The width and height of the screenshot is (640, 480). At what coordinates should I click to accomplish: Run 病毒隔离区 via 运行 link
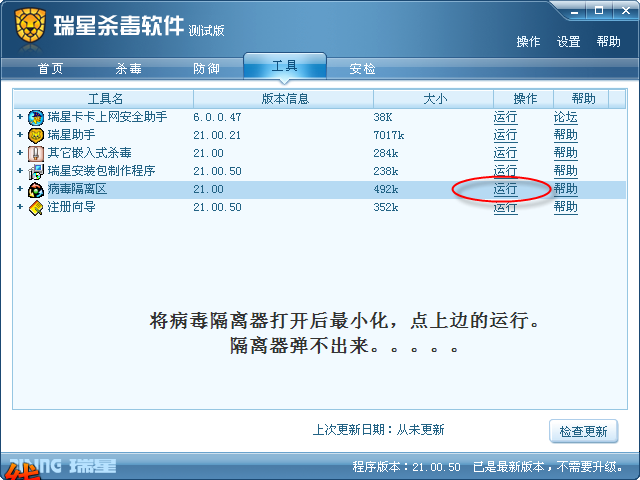505,189
